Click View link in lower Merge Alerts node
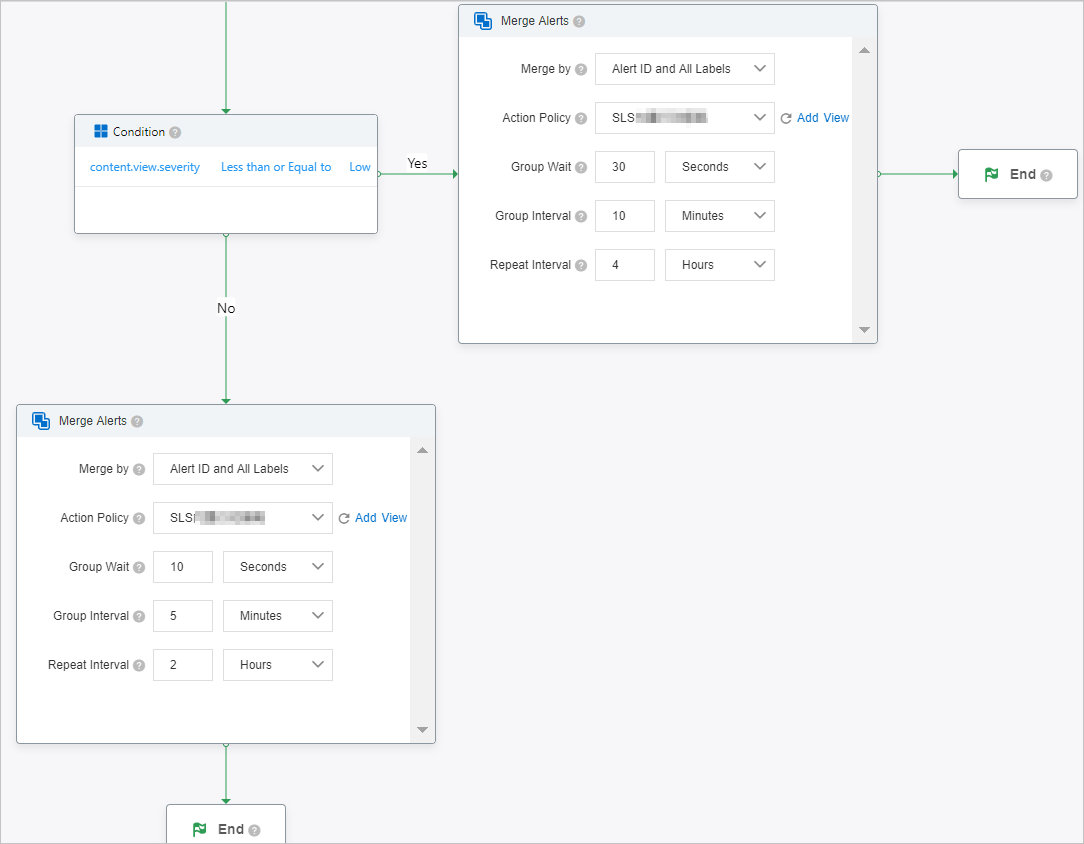Screen dimensions: 1084x844 click(394, 518)
